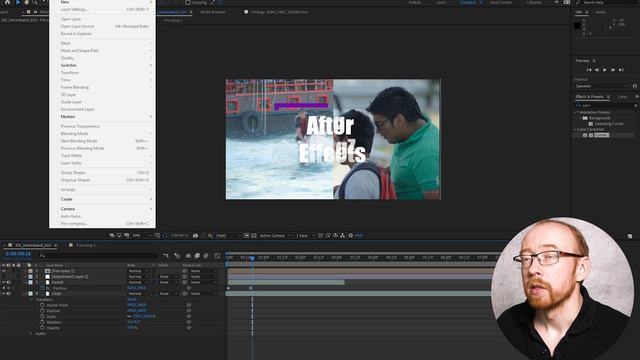Click the Scale stopwatch icon
This screenshot has width=640, height=360.
tap(42, 316)
